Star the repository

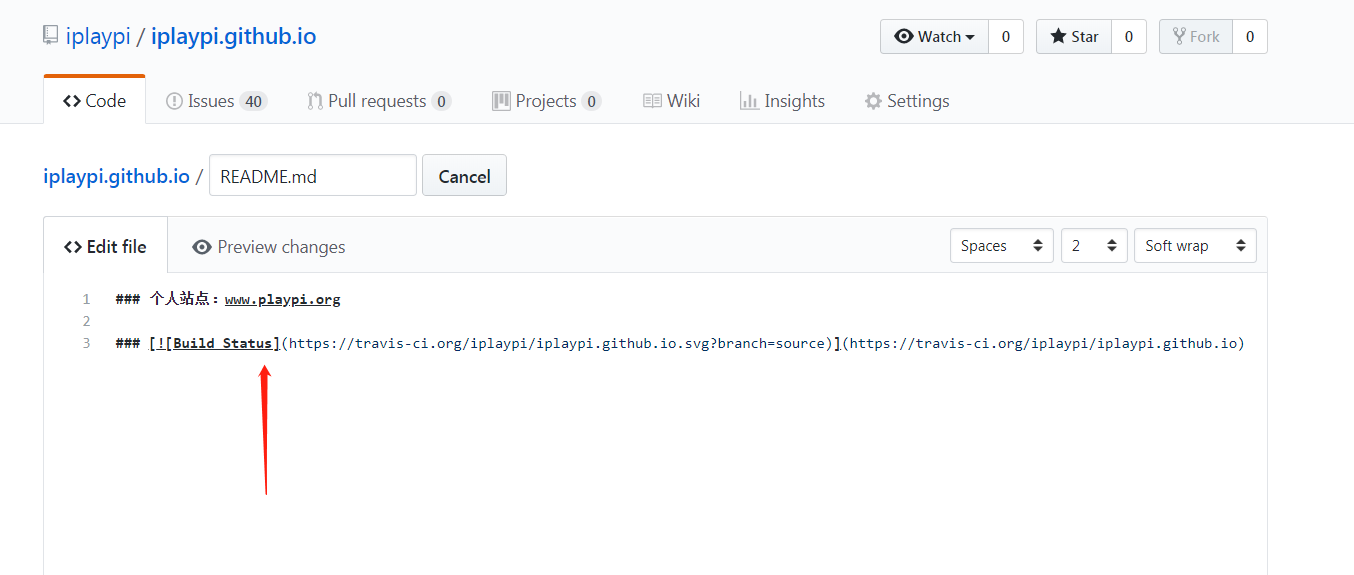pyautogui.click(x=1073, y=37)
